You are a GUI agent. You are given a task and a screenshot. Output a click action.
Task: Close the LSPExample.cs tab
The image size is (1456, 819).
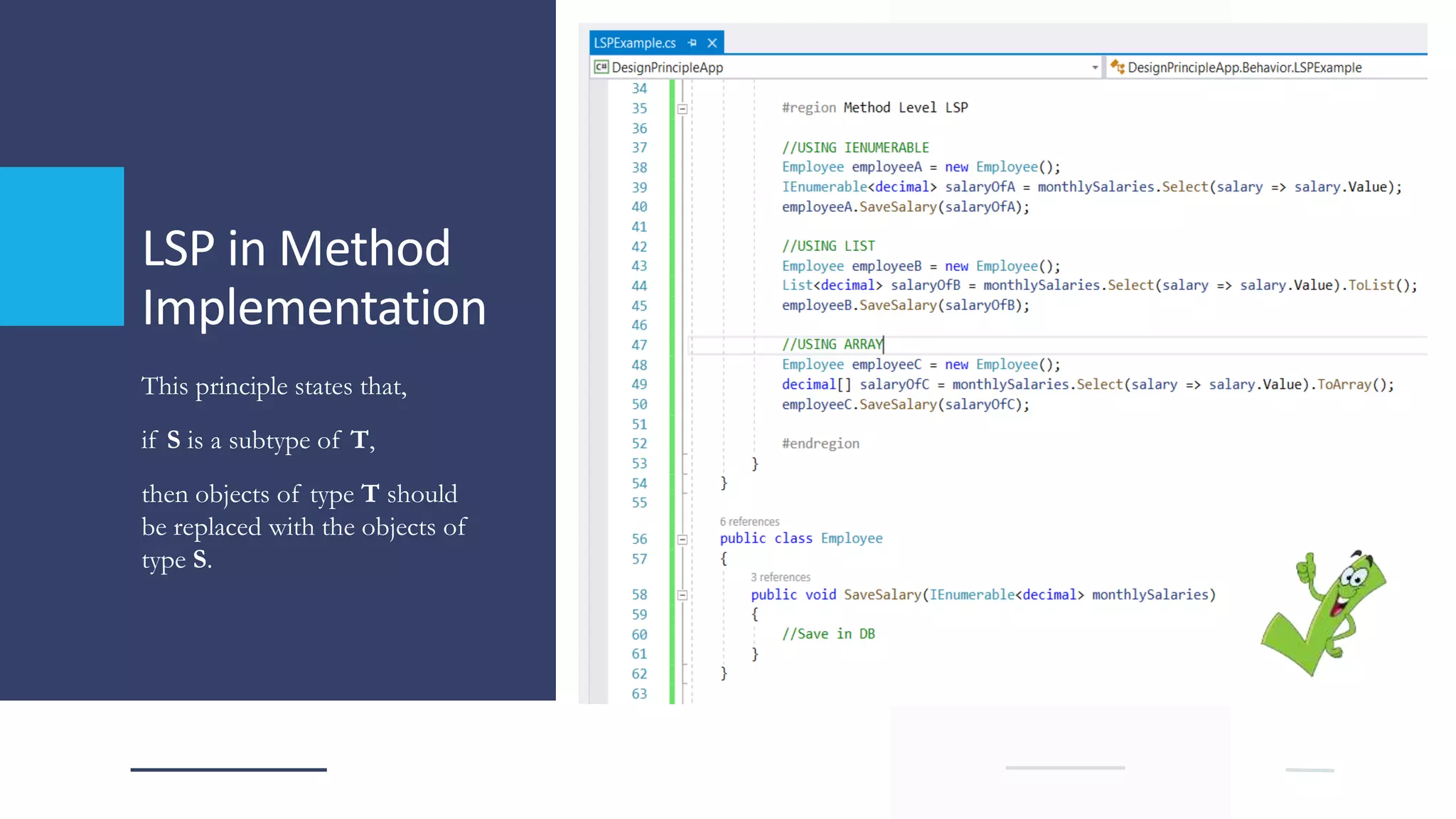click(712, 43)
